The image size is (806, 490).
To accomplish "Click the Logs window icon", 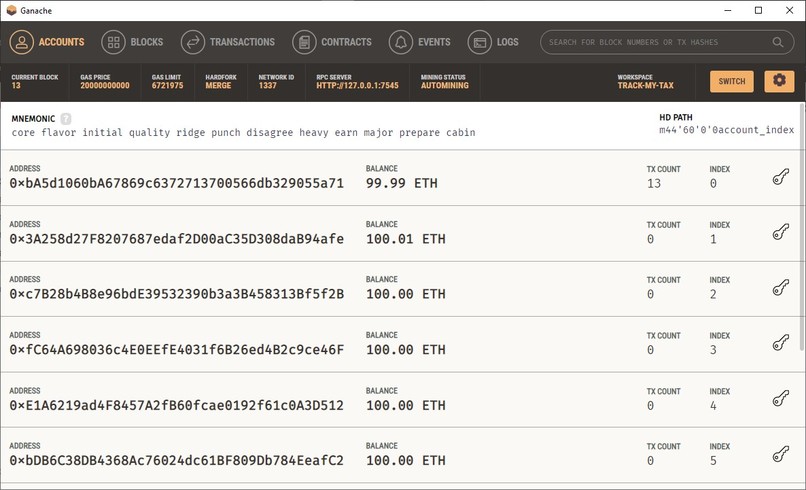I will pos(480,42).
